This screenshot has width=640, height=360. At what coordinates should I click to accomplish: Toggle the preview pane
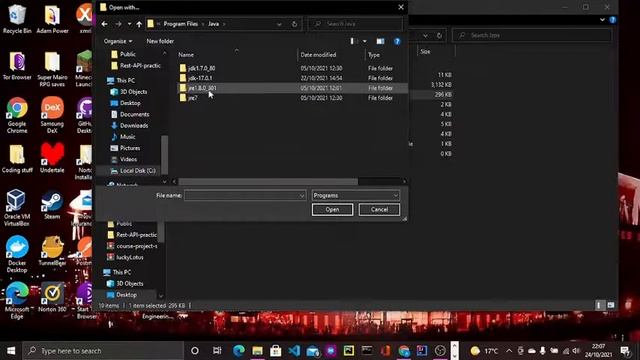380,41
